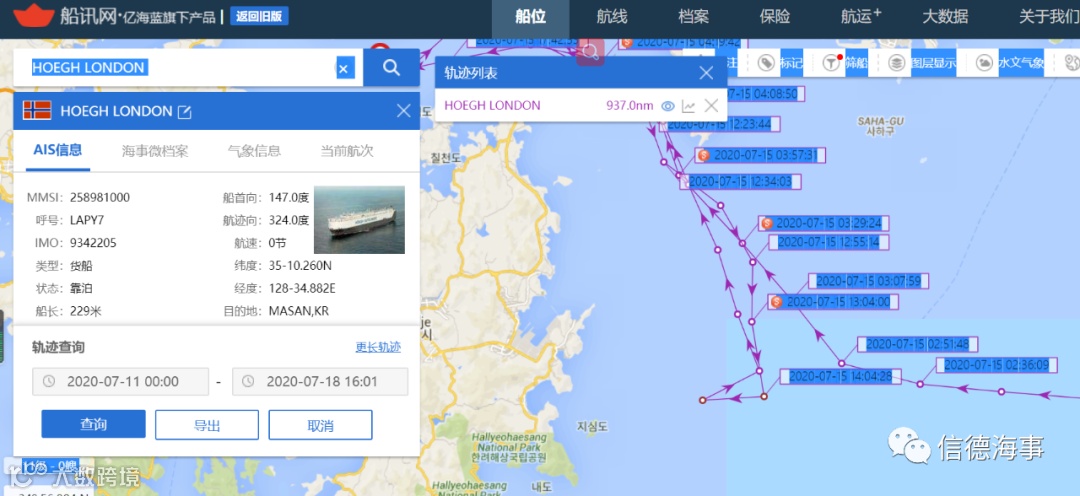Screen dimensions: 1080x496
Task: Open the 关于我们 top menu
Action: pyautogui.click(x=1048, y=17)
